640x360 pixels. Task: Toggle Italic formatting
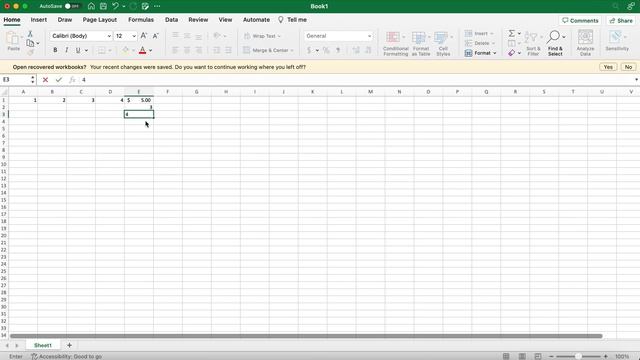(x=67, y=50)
